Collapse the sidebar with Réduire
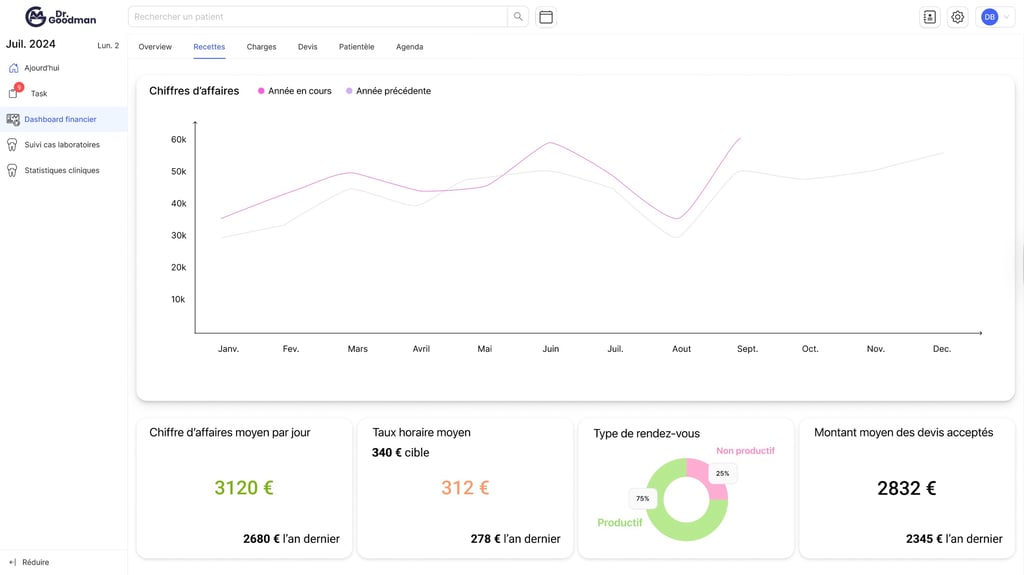The height and width of the screenshot is (575, 1024). tap(29, 562)
